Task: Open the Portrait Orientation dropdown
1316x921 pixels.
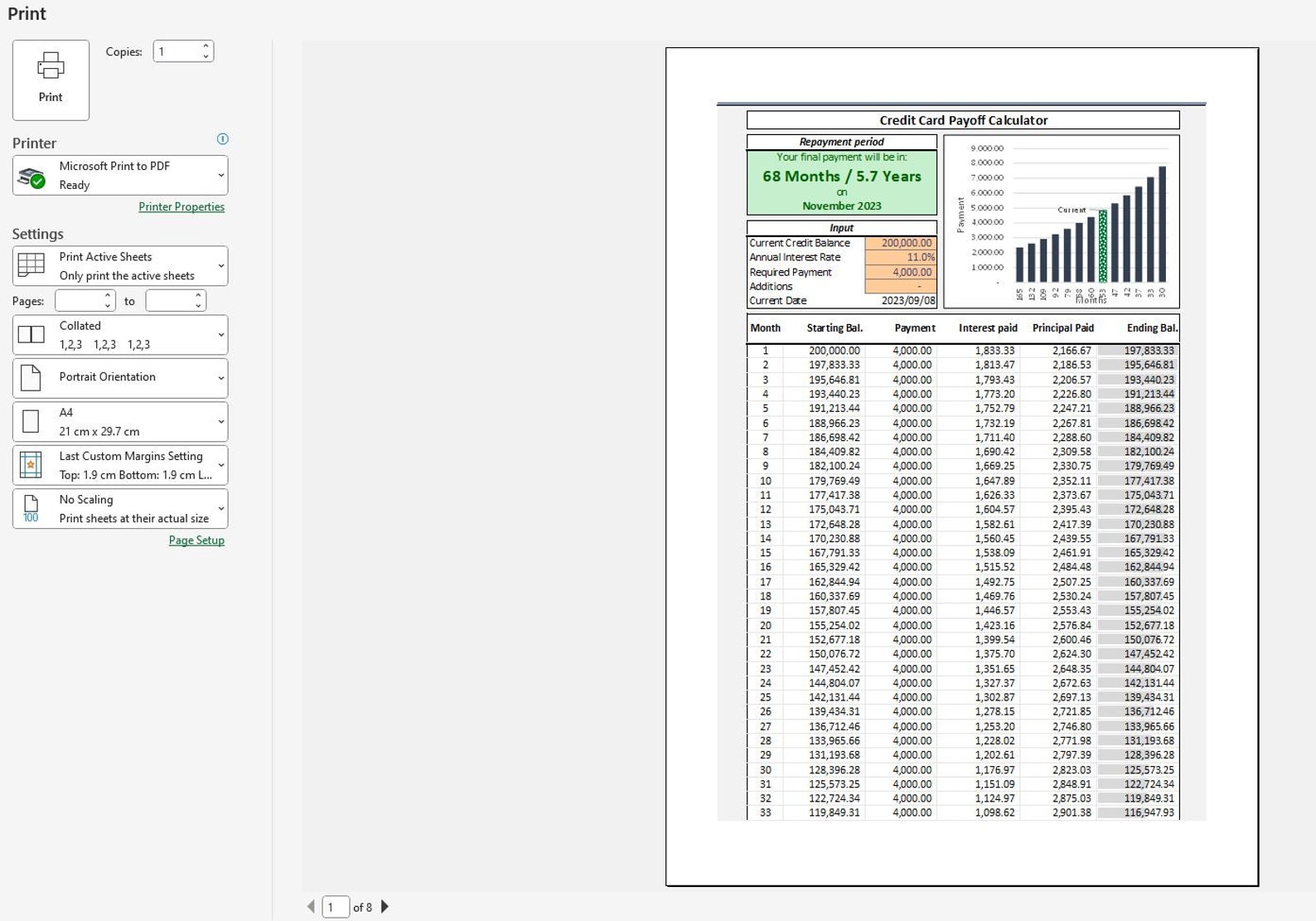Action: click(x=120, y=378)
